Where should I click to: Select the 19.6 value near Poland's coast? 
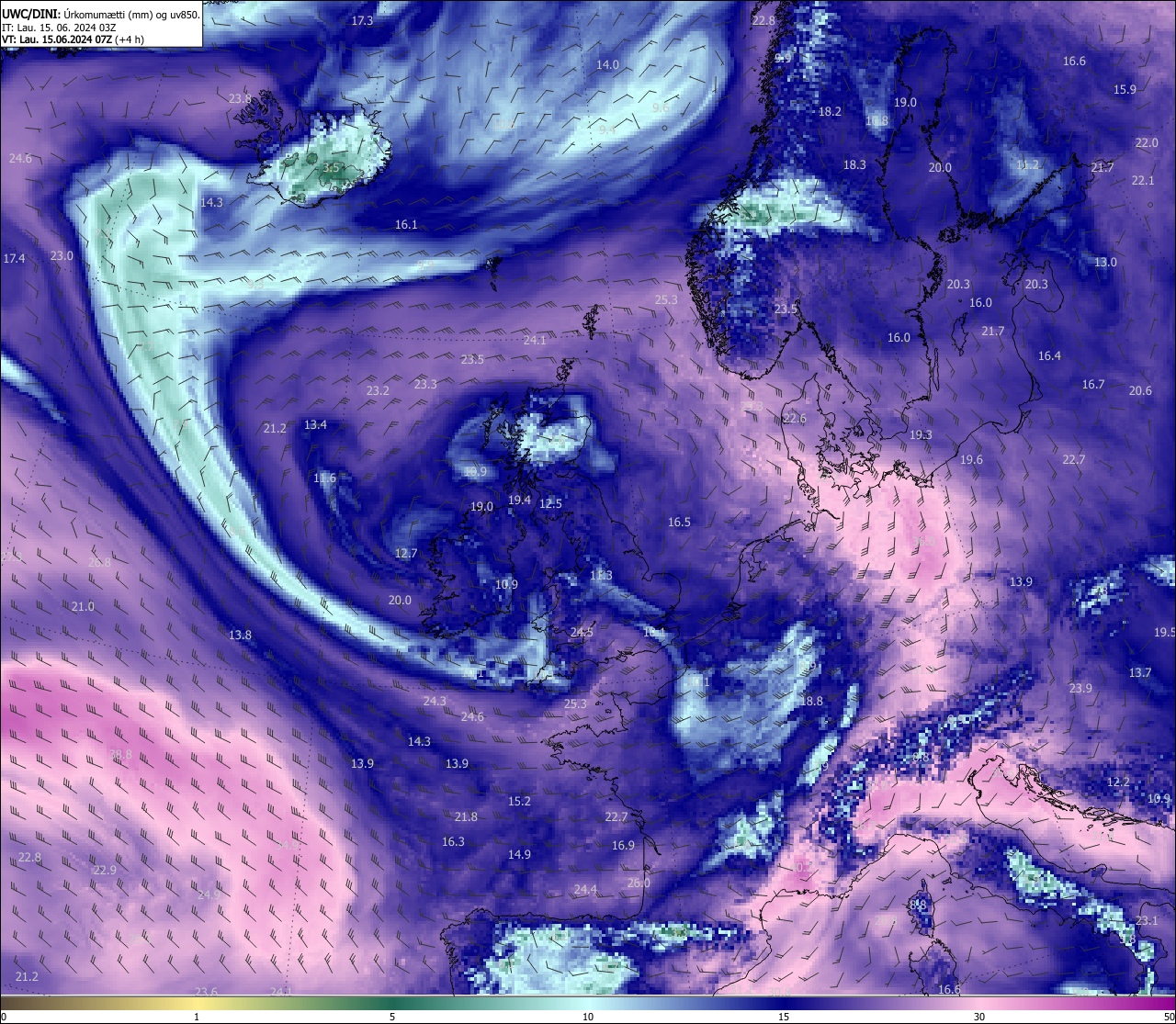pos(971,459)
